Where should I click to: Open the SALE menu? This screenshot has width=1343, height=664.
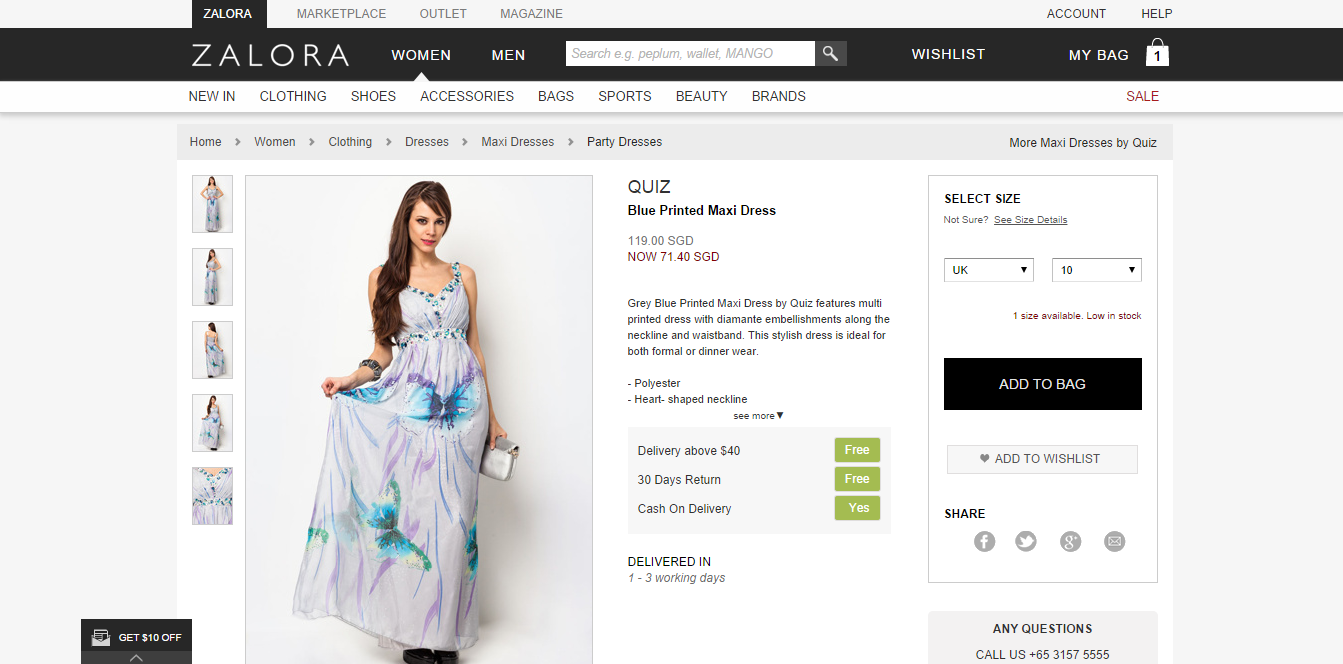1142,96
